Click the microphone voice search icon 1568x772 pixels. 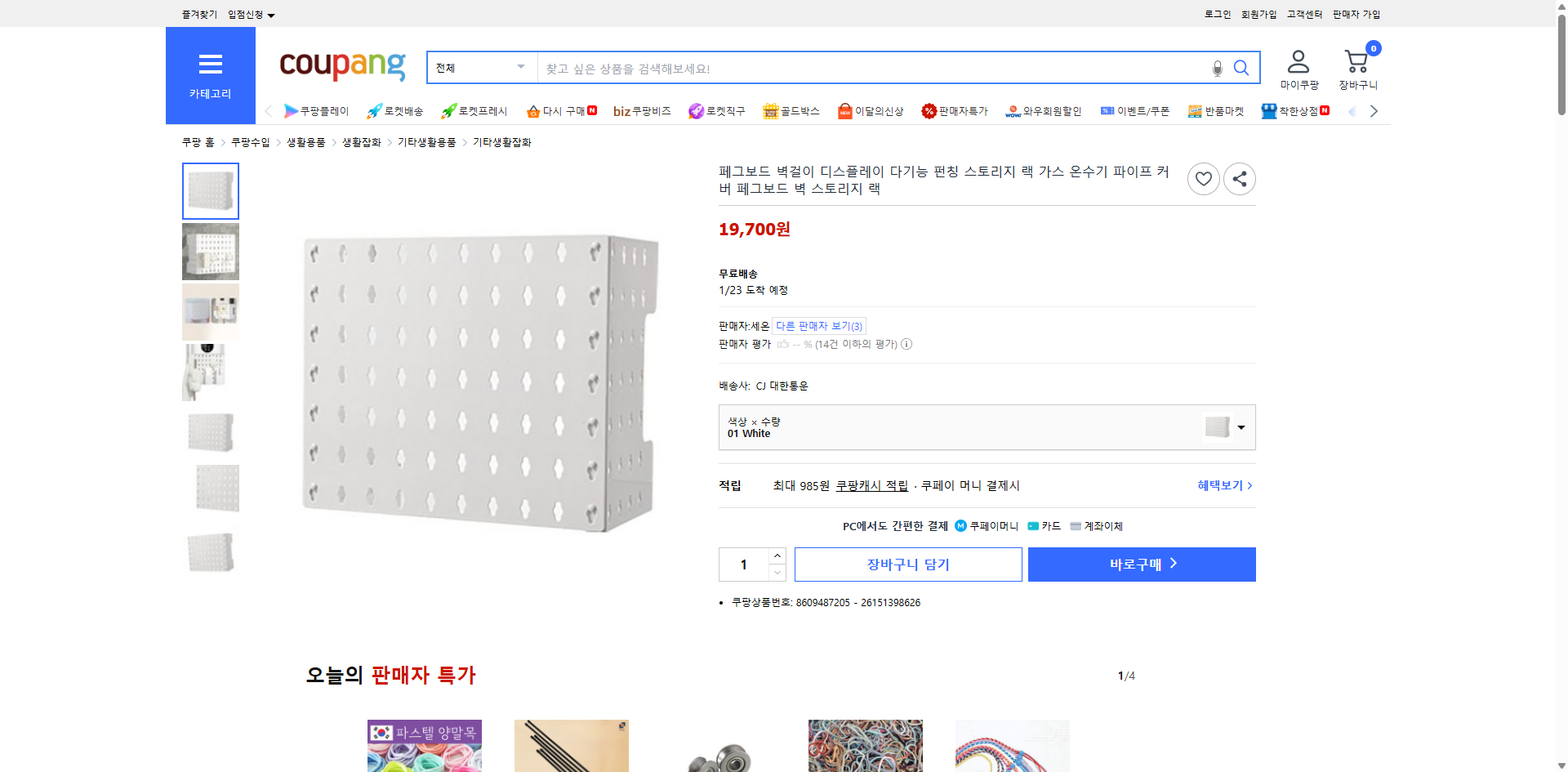[1216, 68]
